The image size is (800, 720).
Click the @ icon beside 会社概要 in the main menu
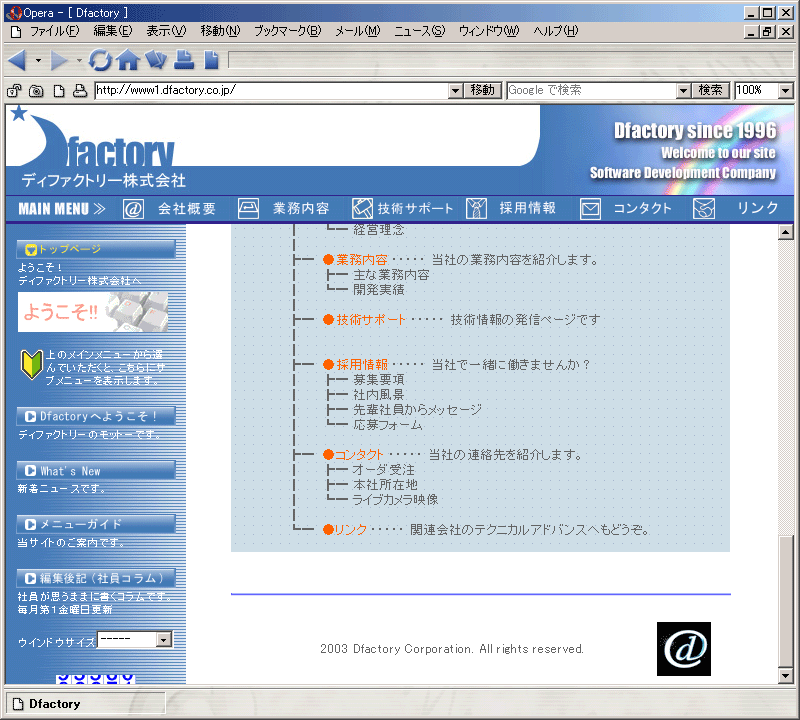(133, 209)
